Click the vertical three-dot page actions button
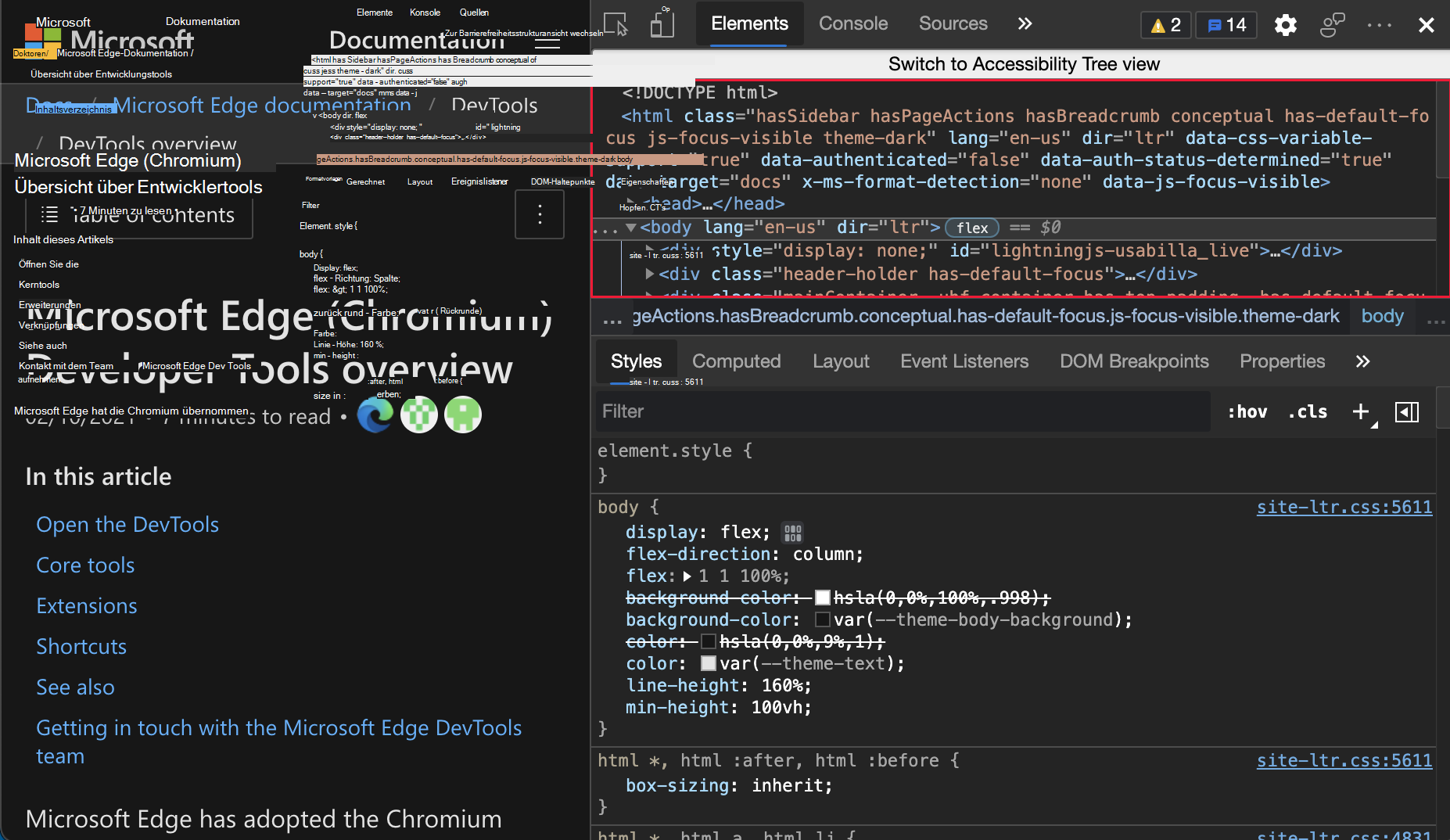 pyautogui.click(x=540, y=214)
